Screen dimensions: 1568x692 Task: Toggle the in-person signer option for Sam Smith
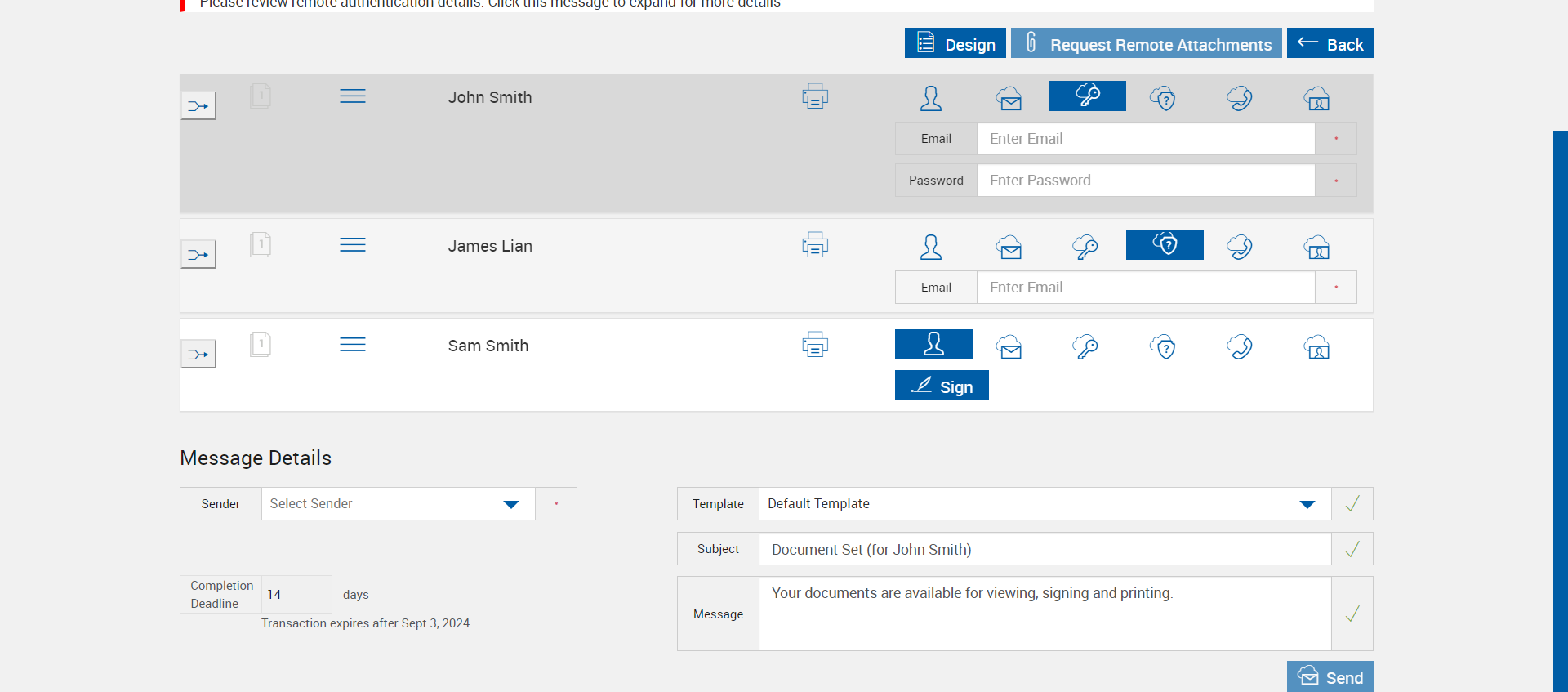(933, 344)
